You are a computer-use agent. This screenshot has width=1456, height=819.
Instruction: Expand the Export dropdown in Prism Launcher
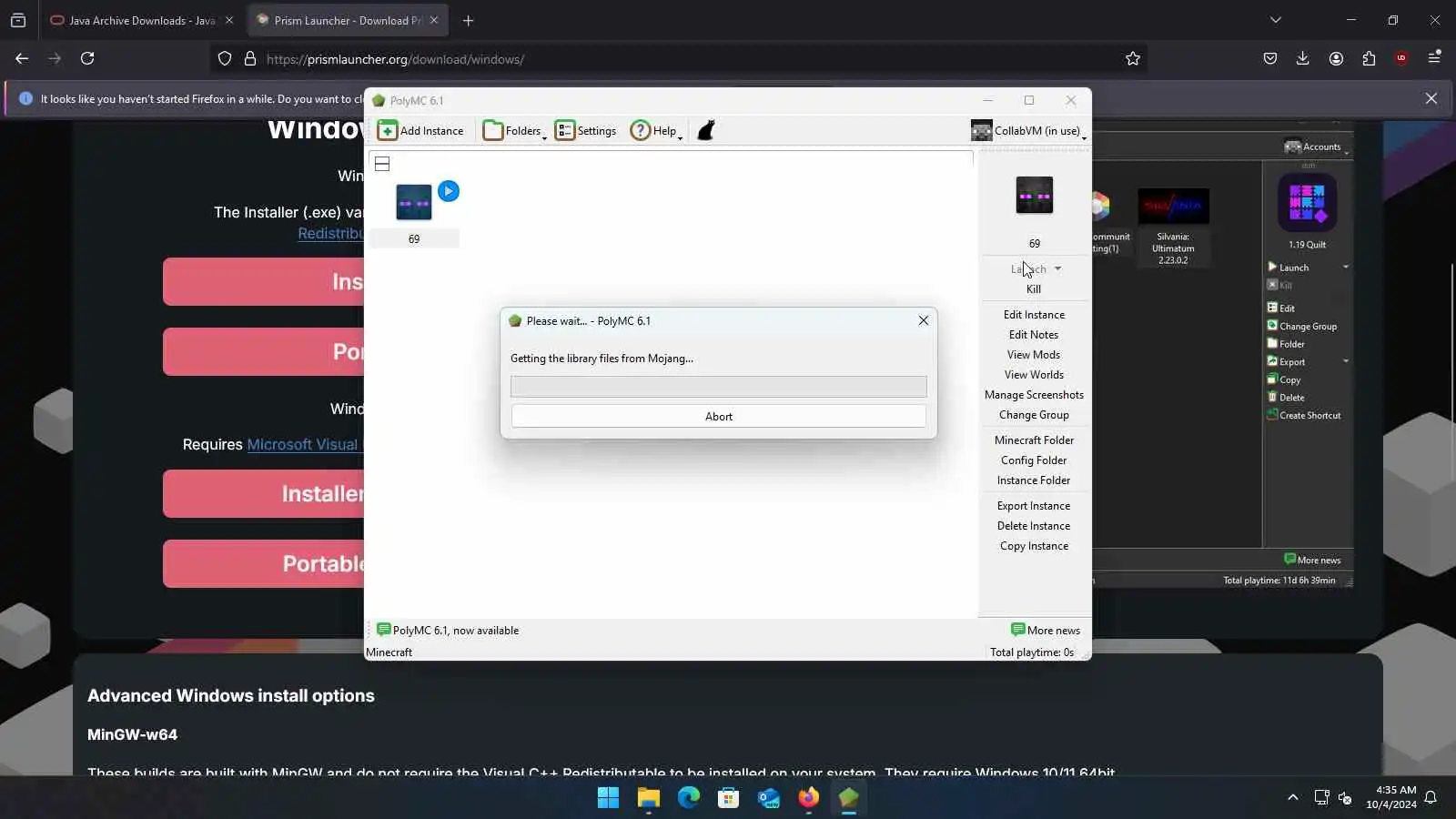pyautogui.click(x=1346, y=361)
